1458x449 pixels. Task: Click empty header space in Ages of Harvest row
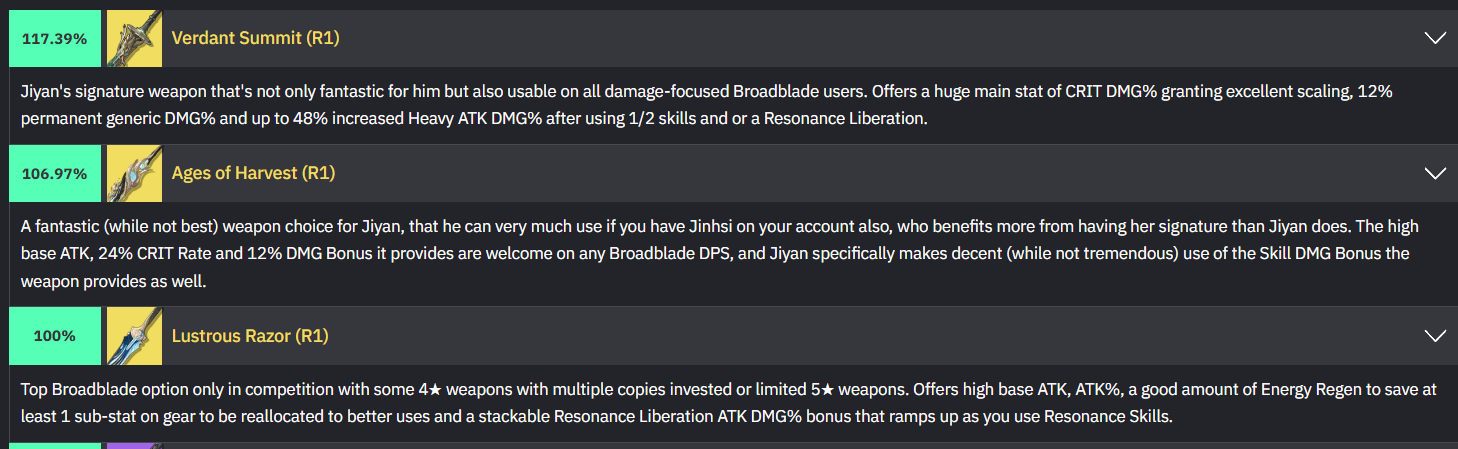pyautogui.click(x=880, y=173)
